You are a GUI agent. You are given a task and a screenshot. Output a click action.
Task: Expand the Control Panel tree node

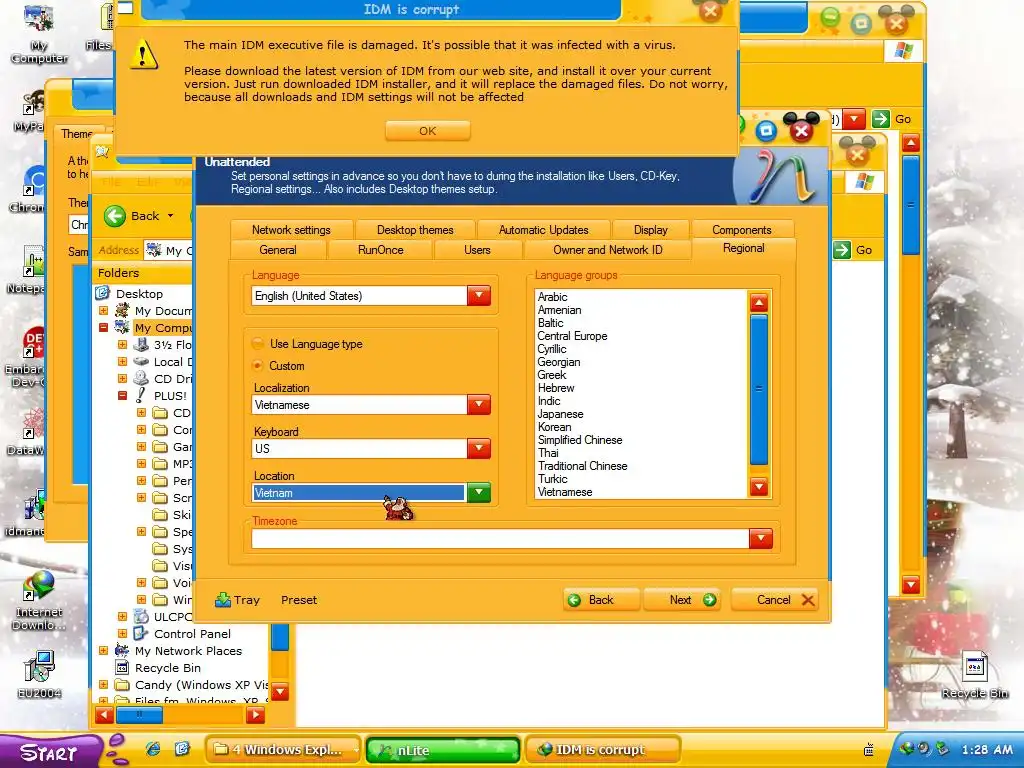point(122,633)
